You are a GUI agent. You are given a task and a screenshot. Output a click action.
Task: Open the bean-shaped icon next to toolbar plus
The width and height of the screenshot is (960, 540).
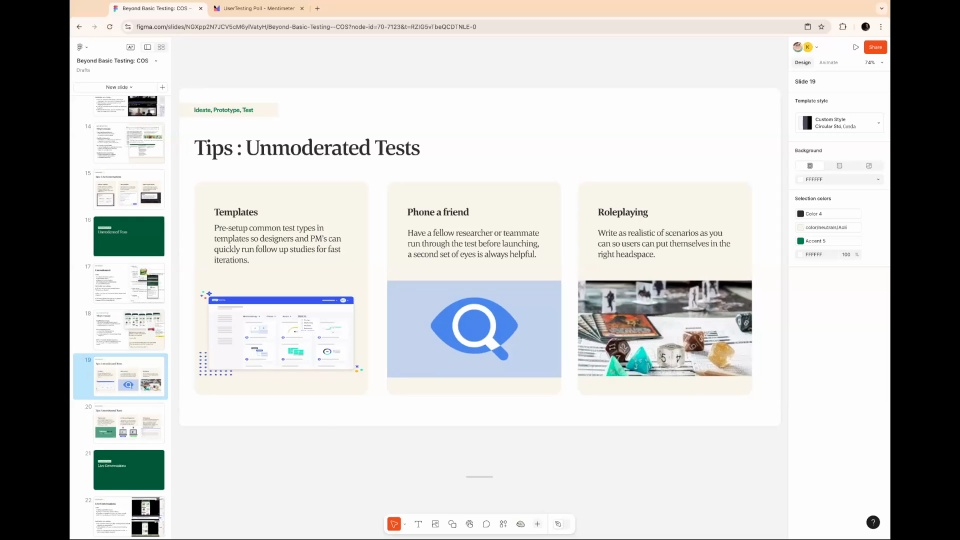point(520,524)
